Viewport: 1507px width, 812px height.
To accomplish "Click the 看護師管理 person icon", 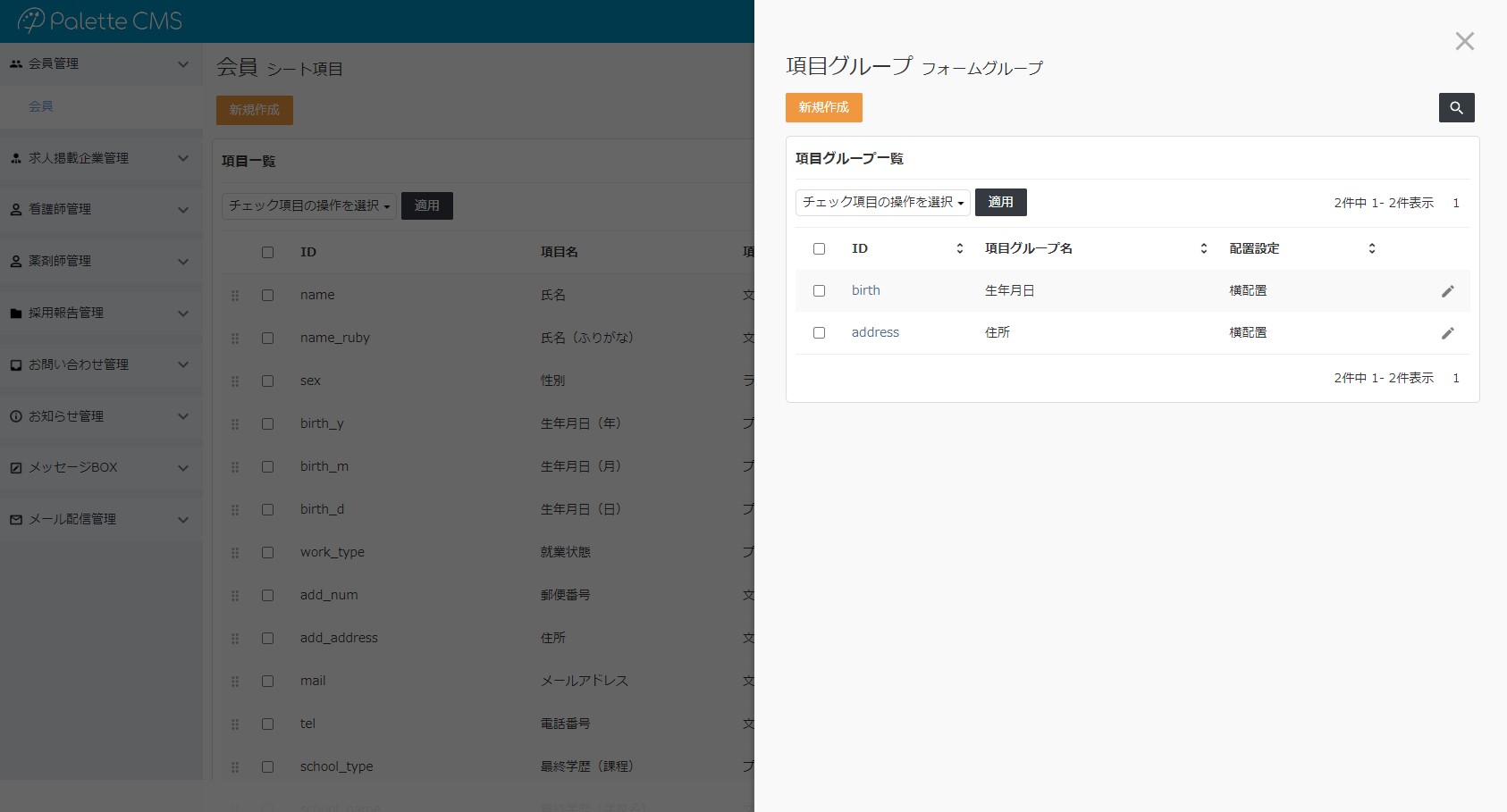I will [x=16, y=209].
